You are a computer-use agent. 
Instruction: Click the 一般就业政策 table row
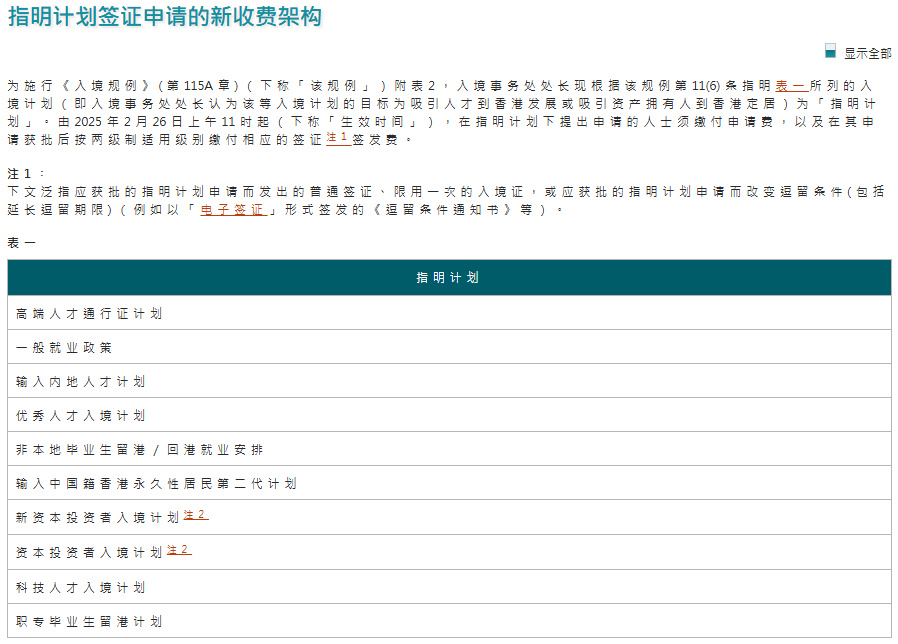(x=64, y=348)
